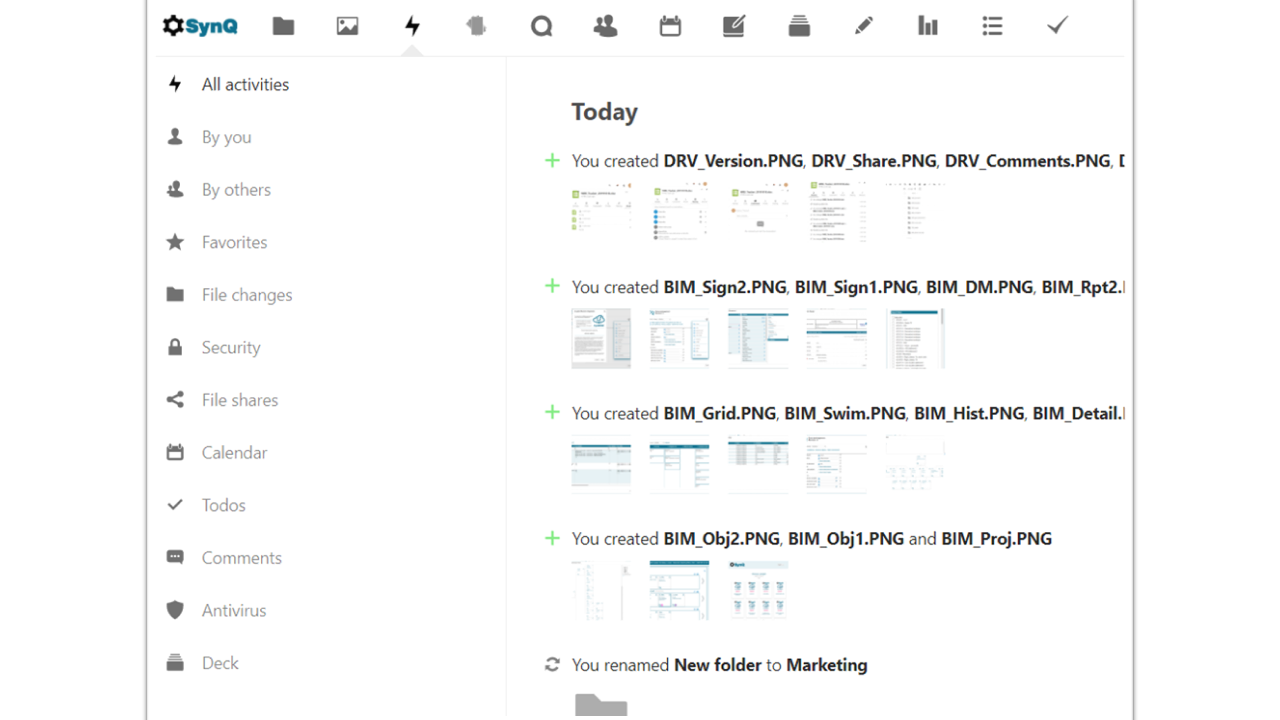Open the BIM_Proj.PNG file link
Viewport: 1280px width, 720px height.
[997, 539]
